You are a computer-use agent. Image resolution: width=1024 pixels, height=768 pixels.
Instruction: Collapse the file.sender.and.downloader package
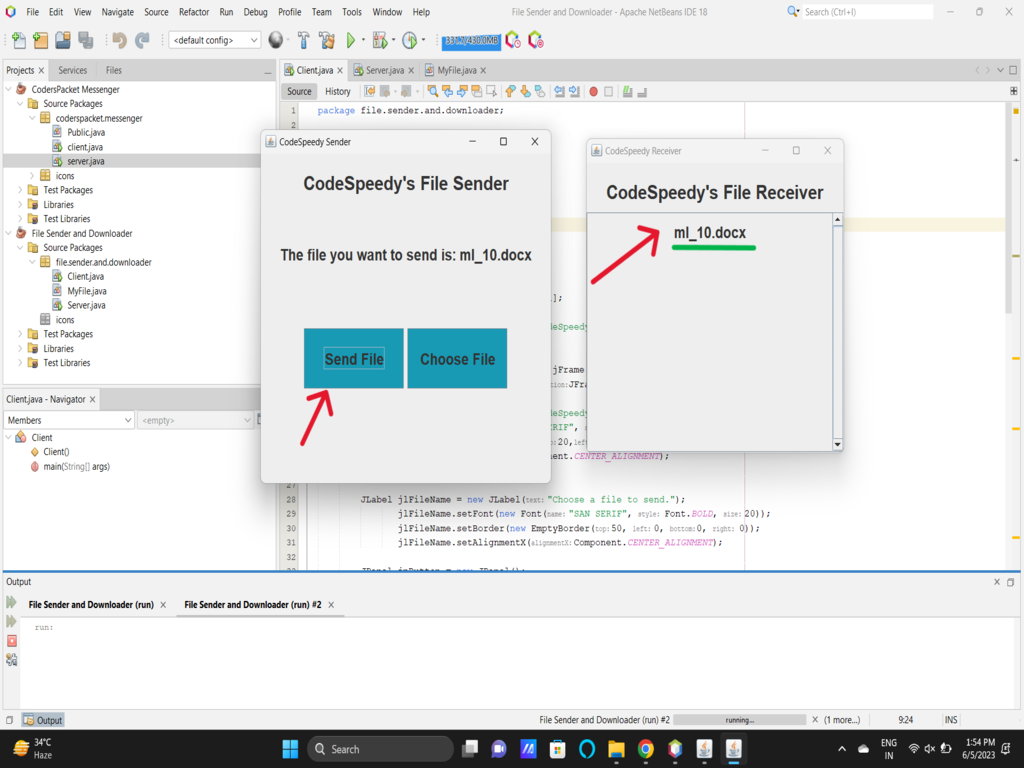[32, 262]
